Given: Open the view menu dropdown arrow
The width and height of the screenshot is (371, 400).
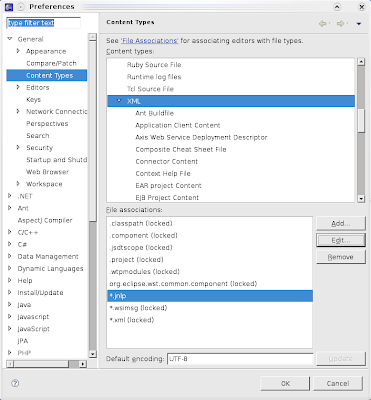Looking at the screenshot, I should (359, 24).
